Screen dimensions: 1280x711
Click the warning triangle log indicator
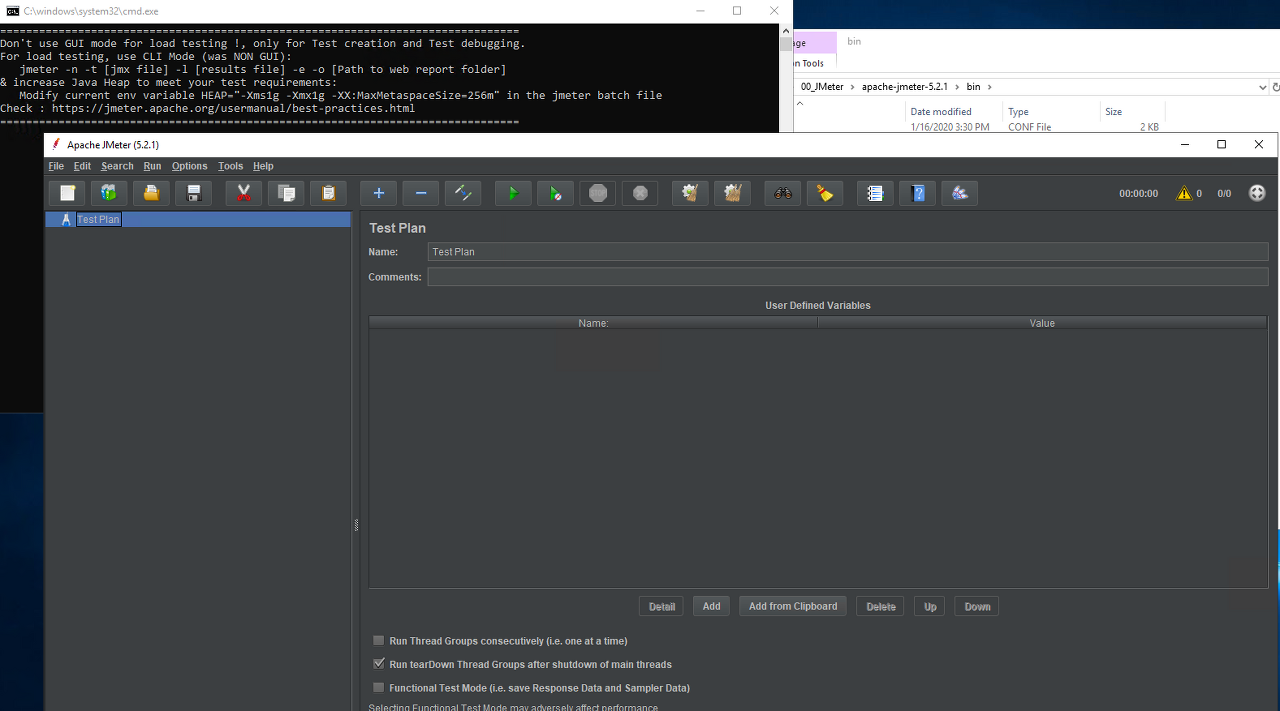[x=1184, y=193]
